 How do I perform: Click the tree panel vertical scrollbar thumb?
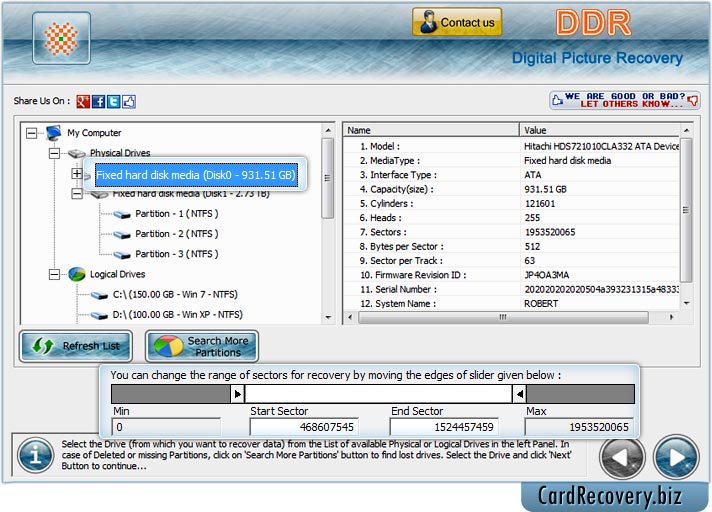327,178
